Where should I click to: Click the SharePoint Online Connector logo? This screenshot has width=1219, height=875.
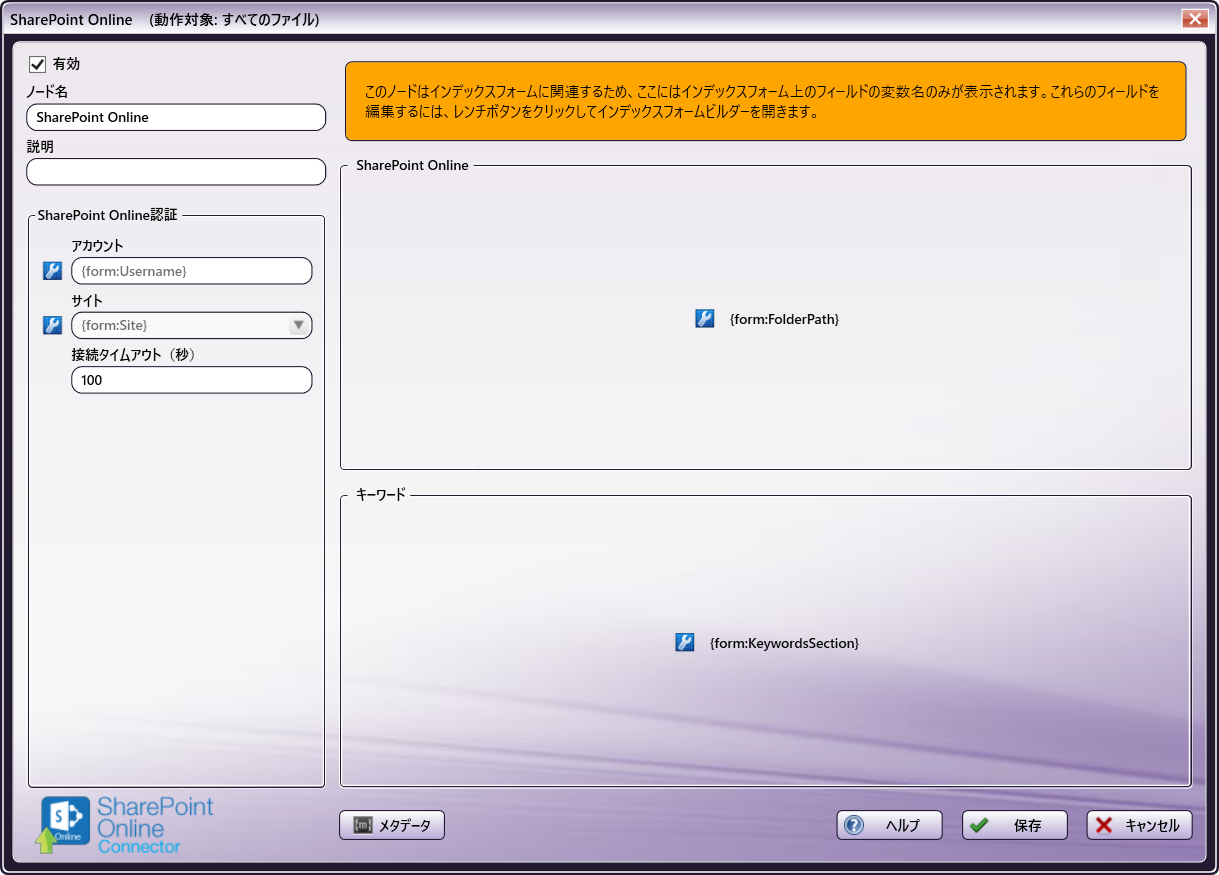[x=126, y=825]
